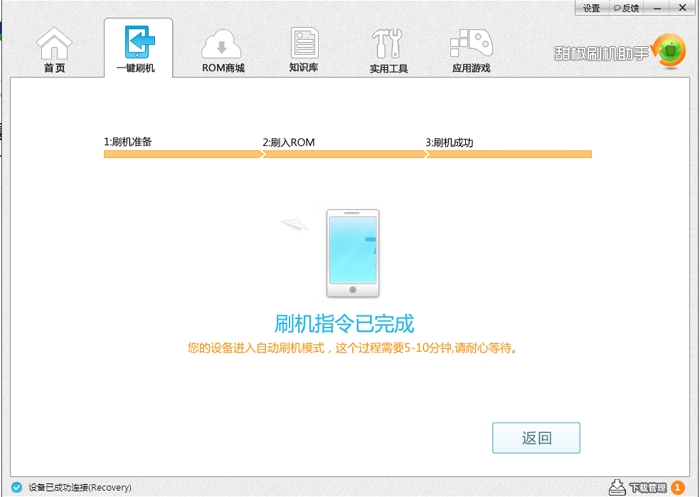Open 反馈 feedback in the title bar

click(626, 8)
